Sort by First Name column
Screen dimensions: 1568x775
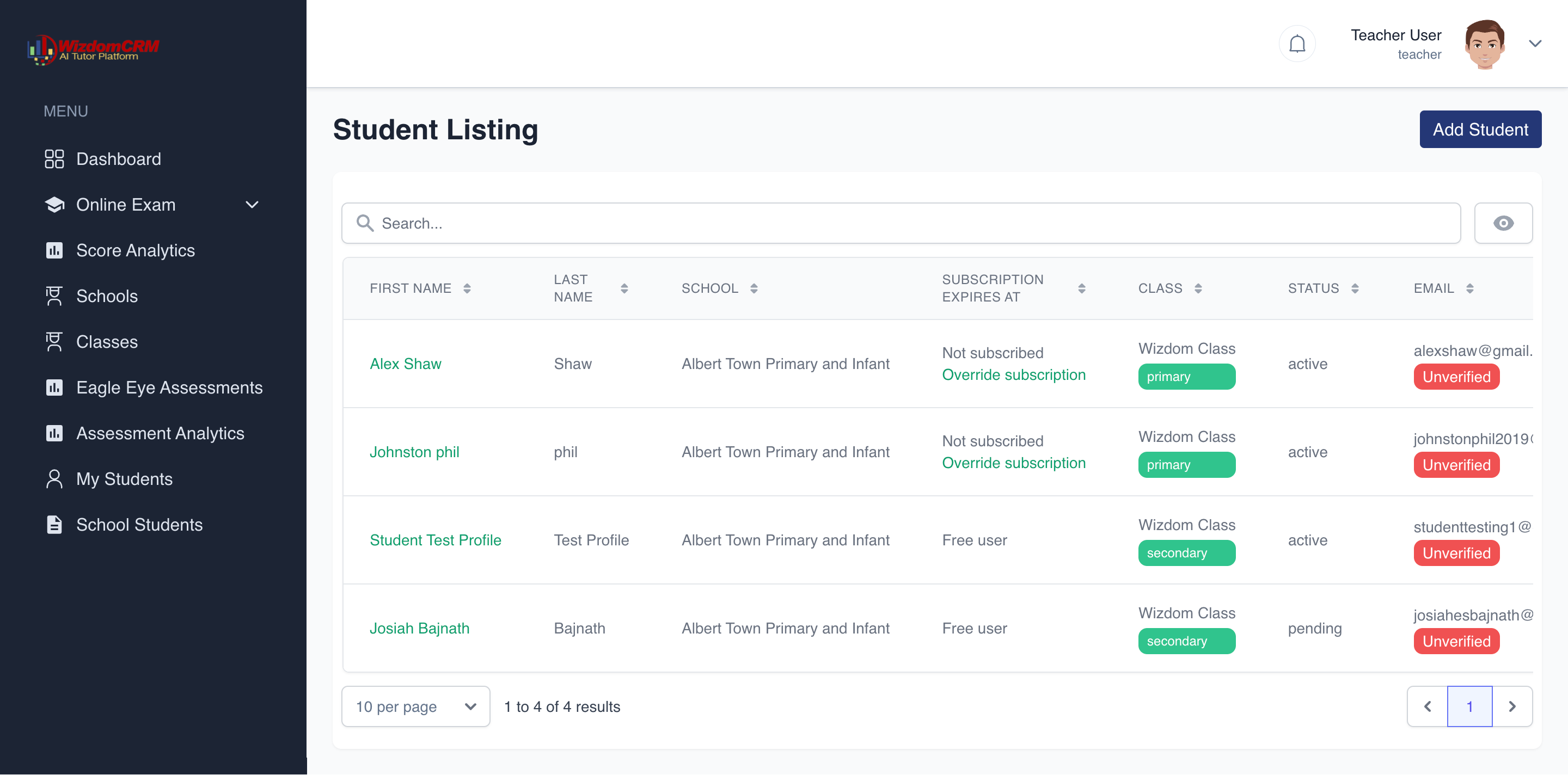[x=467, y=288]
